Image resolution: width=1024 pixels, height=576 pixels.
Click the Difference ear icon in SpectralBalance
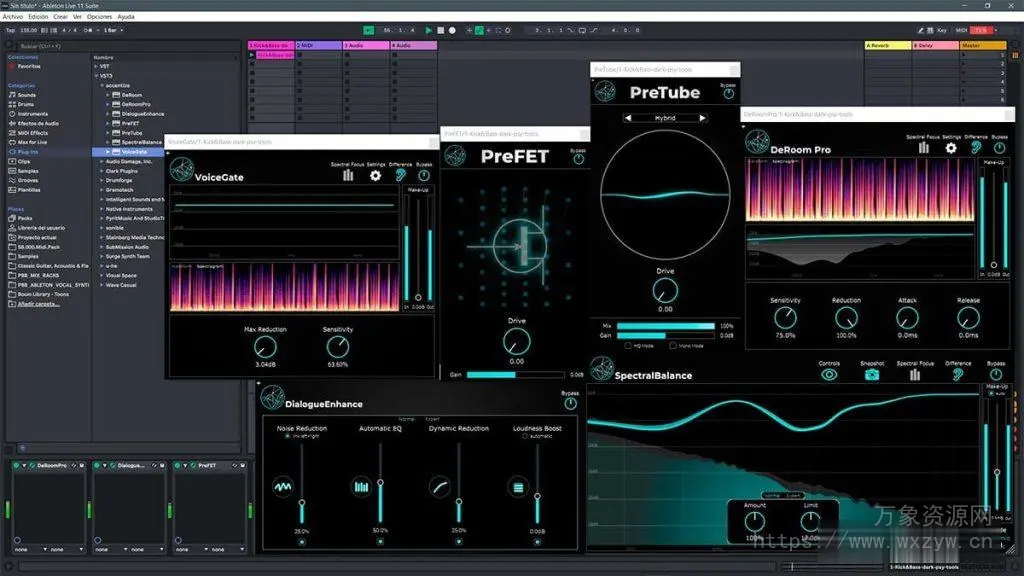958,373
